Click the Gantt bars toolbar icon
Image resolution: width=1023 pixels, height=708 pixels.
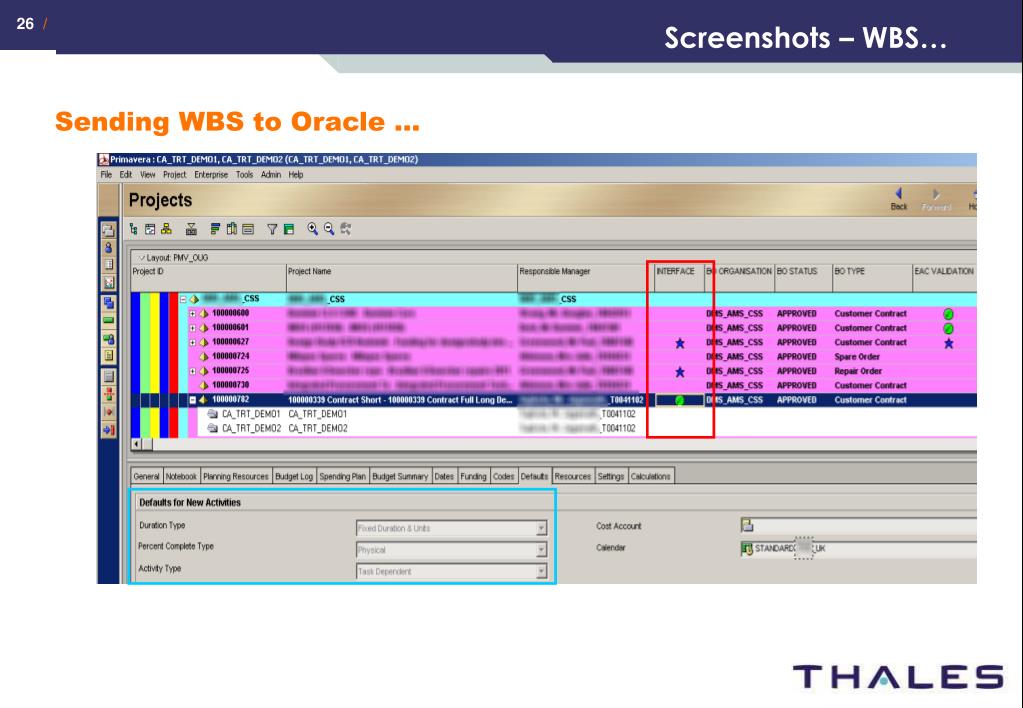point(215,229)
